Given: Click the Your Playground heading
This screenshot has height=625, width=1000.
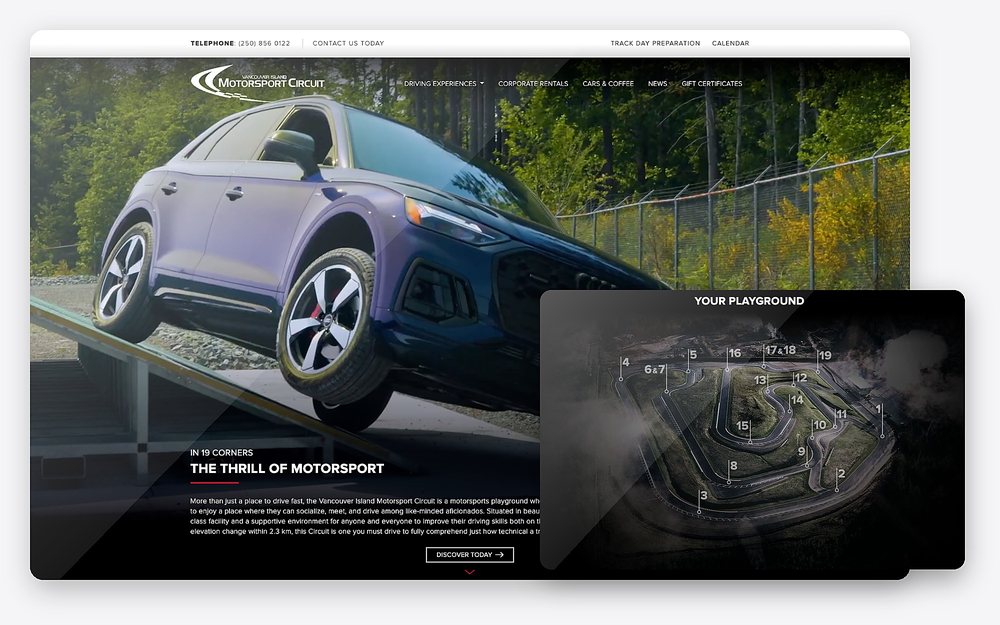Looking at the screenshot, I should tap(749, 301).
